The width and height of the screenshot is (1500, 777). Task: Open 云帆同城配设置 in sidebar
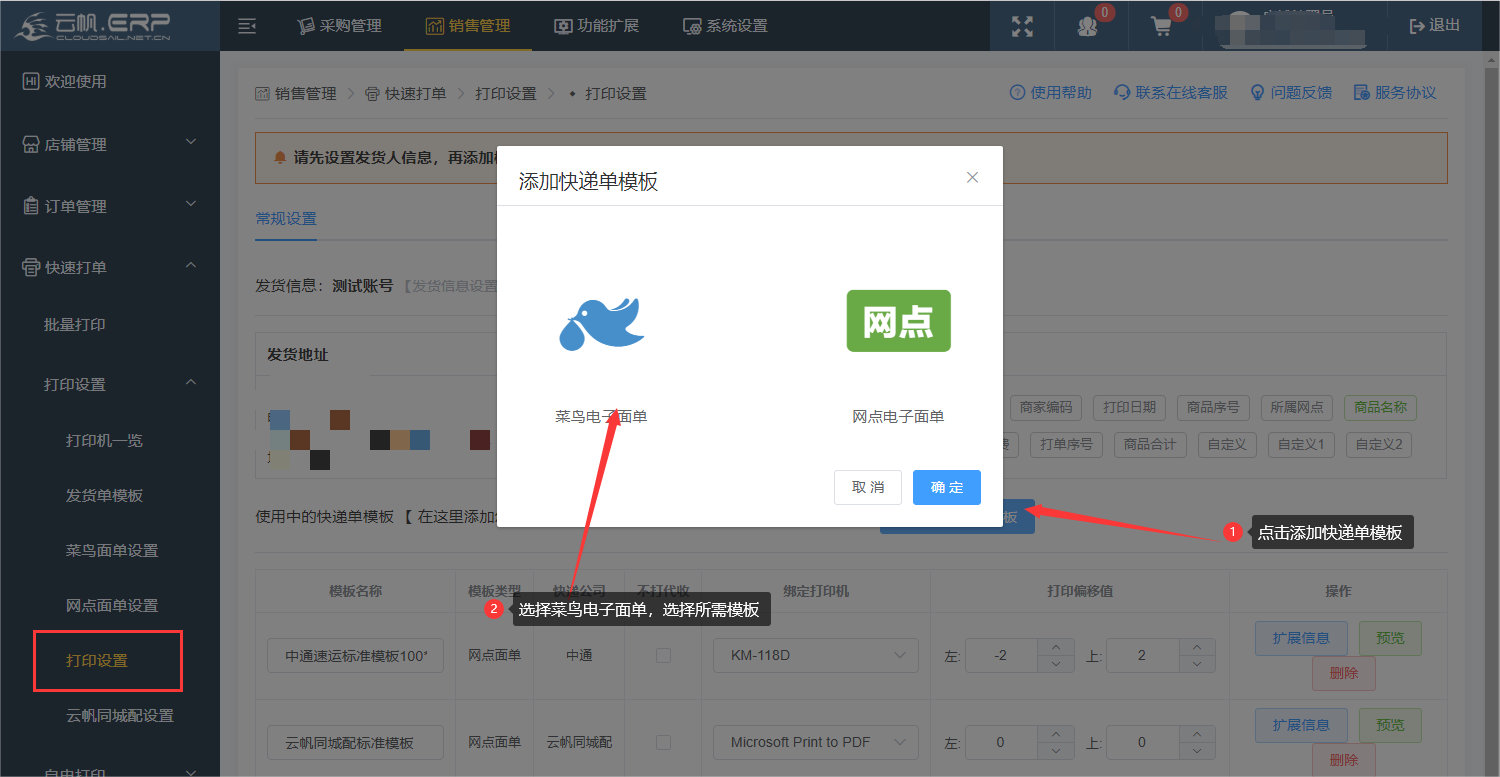click(x=120, y=715)
